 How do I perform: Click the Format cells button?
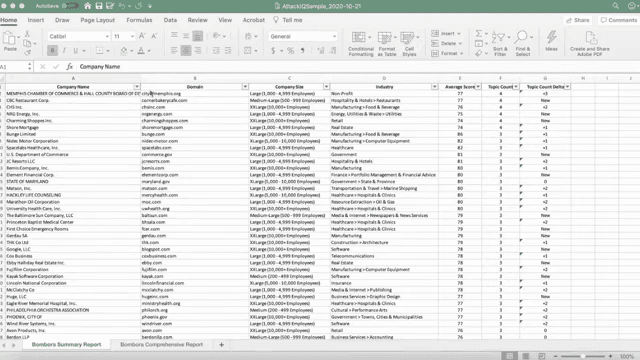pyautogui.click(x=447, y=53)
